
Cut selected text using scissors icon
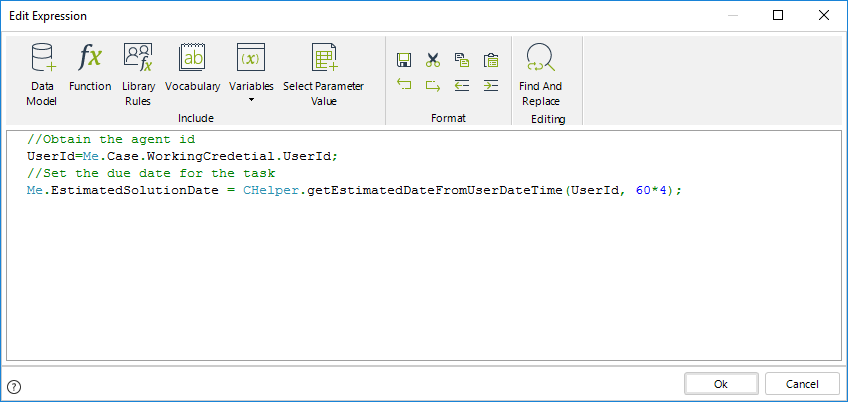point(433,60)
